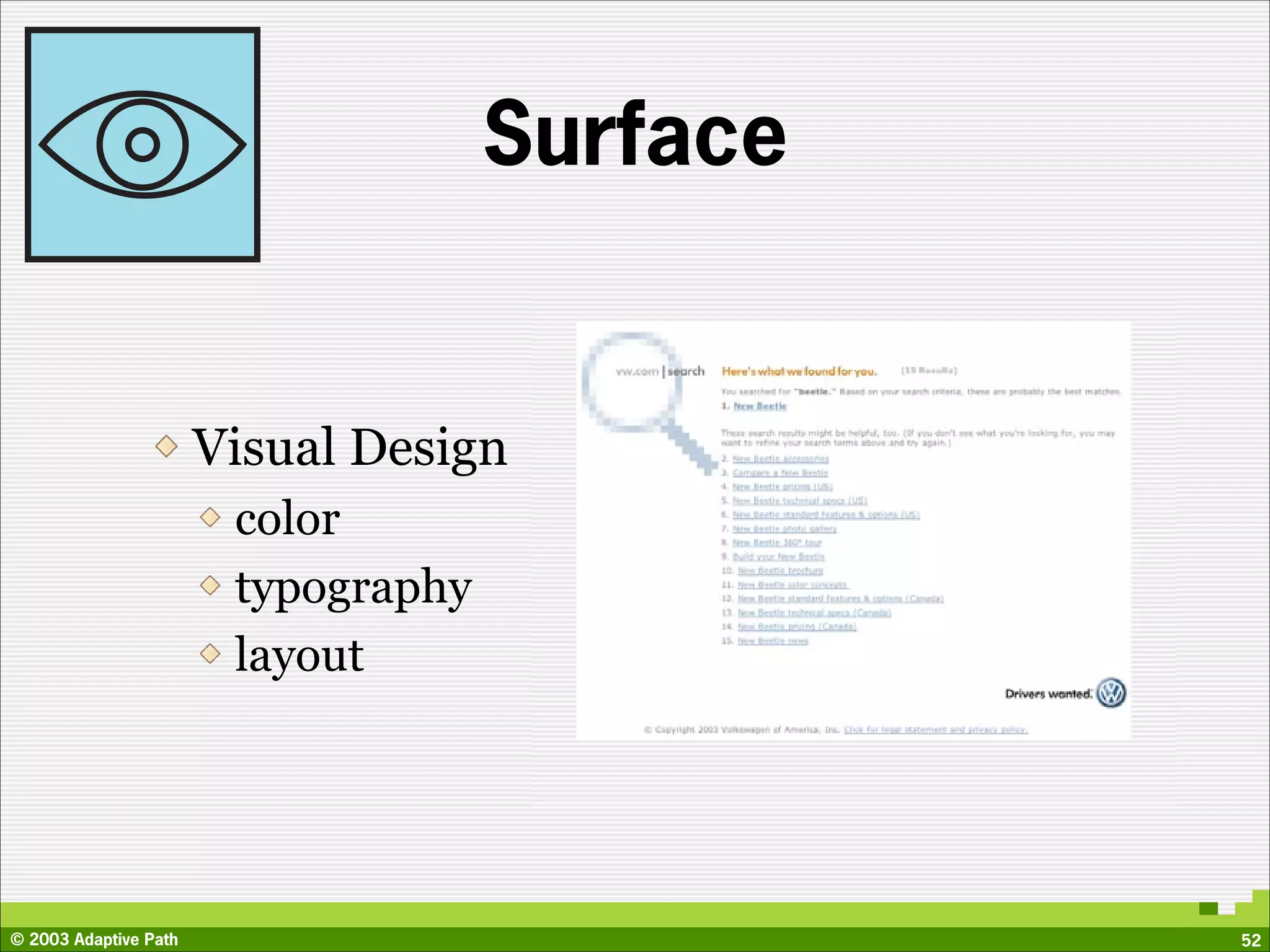
Task: Open the New Beetle color concepts link
Action: tap(793, 585)
